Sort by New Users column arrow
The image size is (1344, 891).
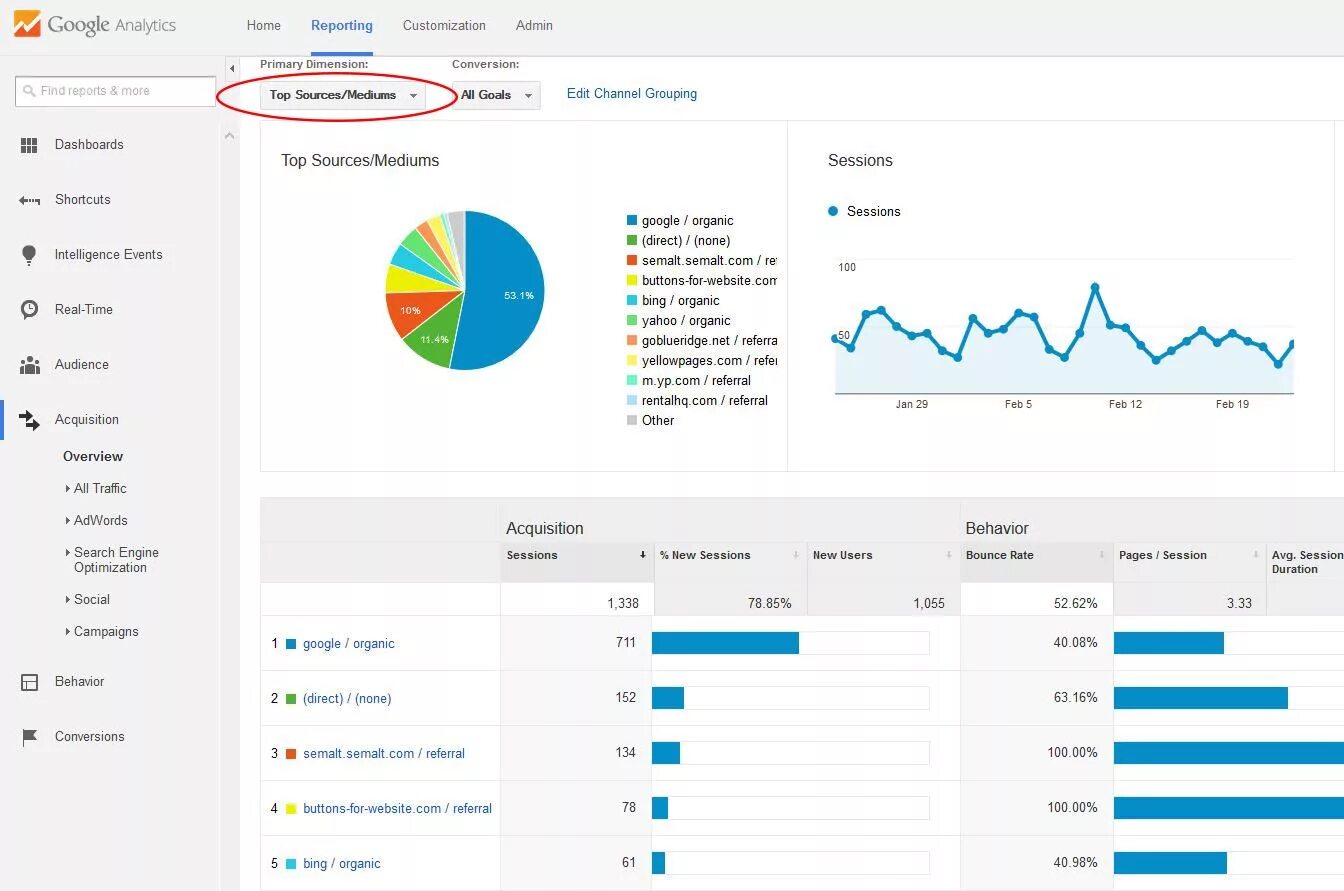click(949, 555)
